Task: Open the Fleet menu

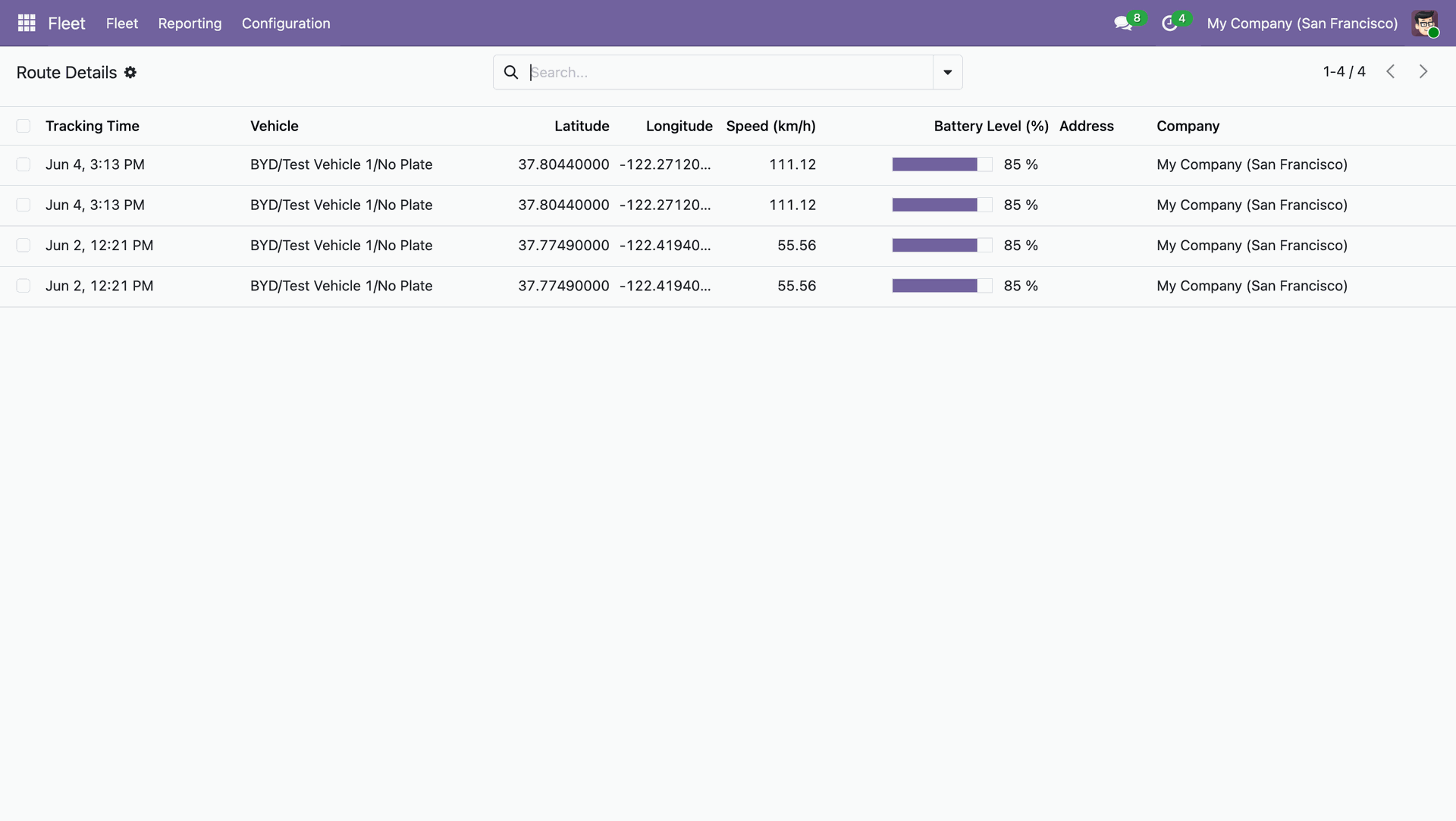Action: pos(122,24)
